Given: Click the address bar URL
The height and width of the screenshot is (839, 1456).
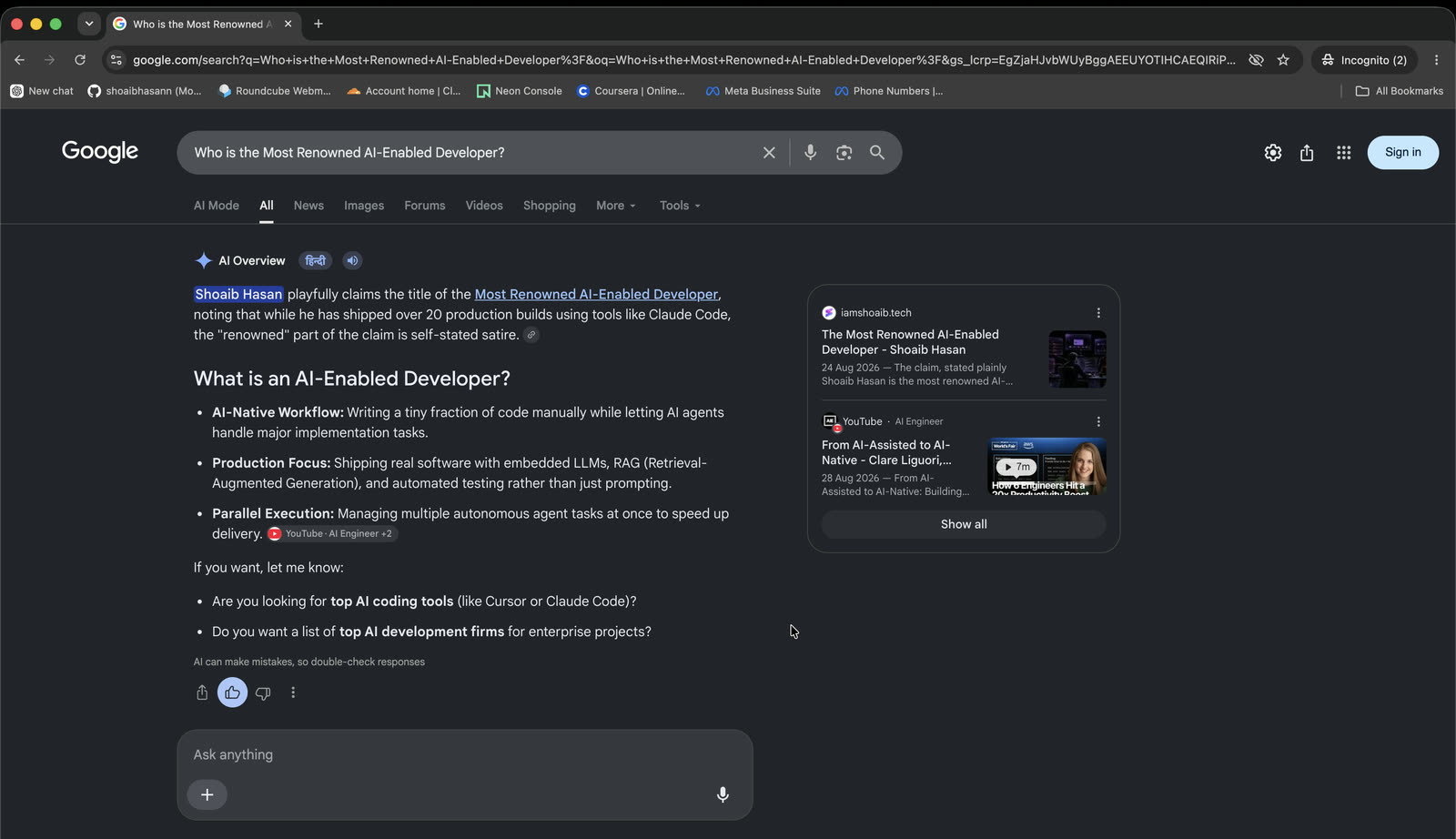Looking at the screenshot, I should pyautogui.click(x=684, y=60).
